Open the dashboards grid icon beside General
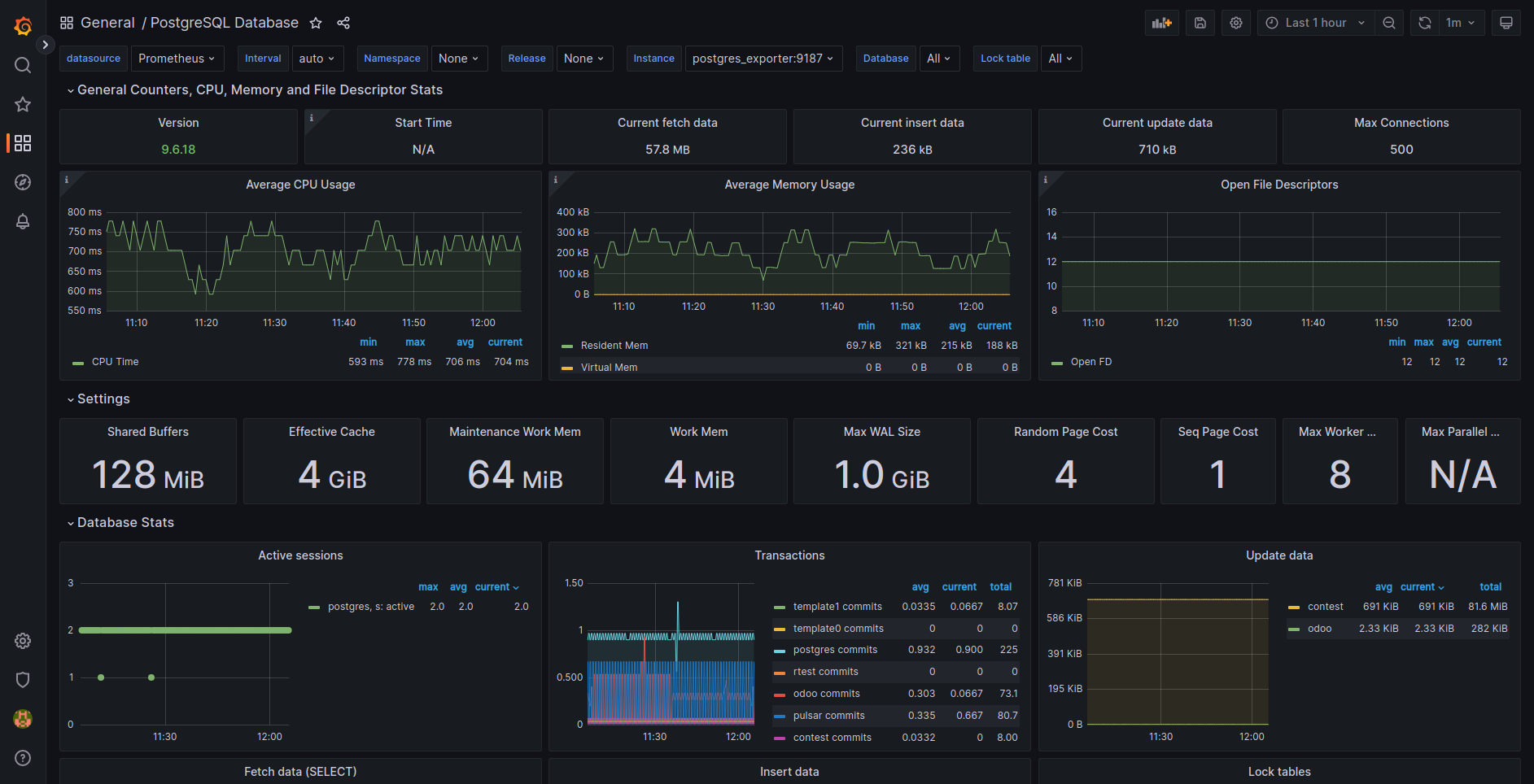Screen dimensions: 1534x784 [67, 23]
